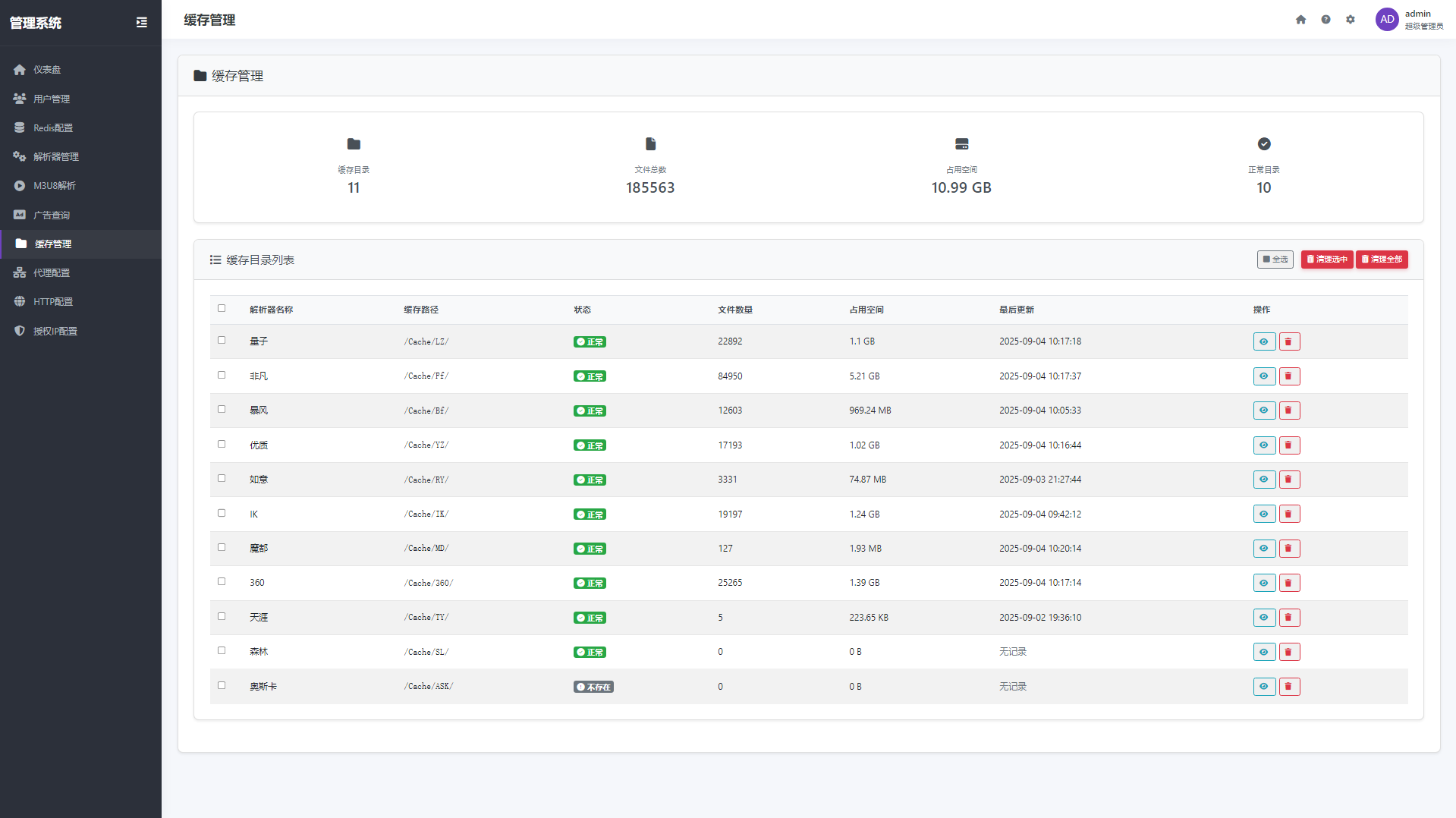Click the /Cache/360/ path cell

click(429, 583)
